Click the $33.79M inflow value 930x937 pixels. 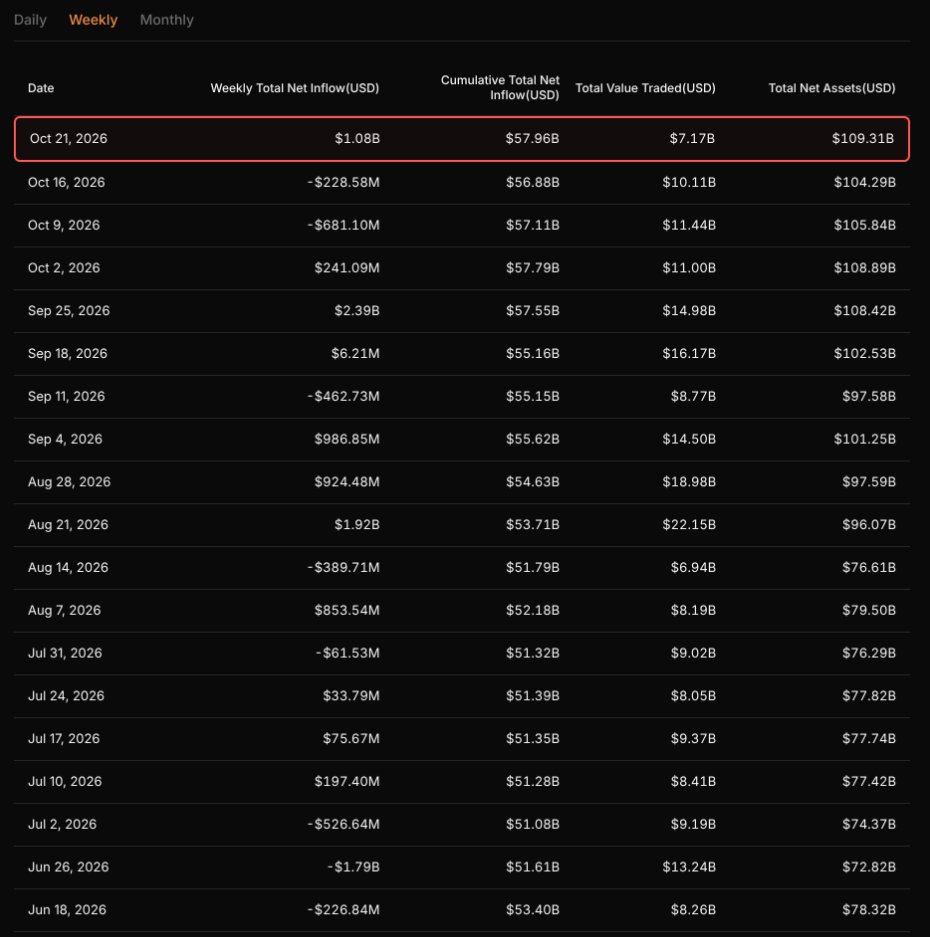(351, 696)
